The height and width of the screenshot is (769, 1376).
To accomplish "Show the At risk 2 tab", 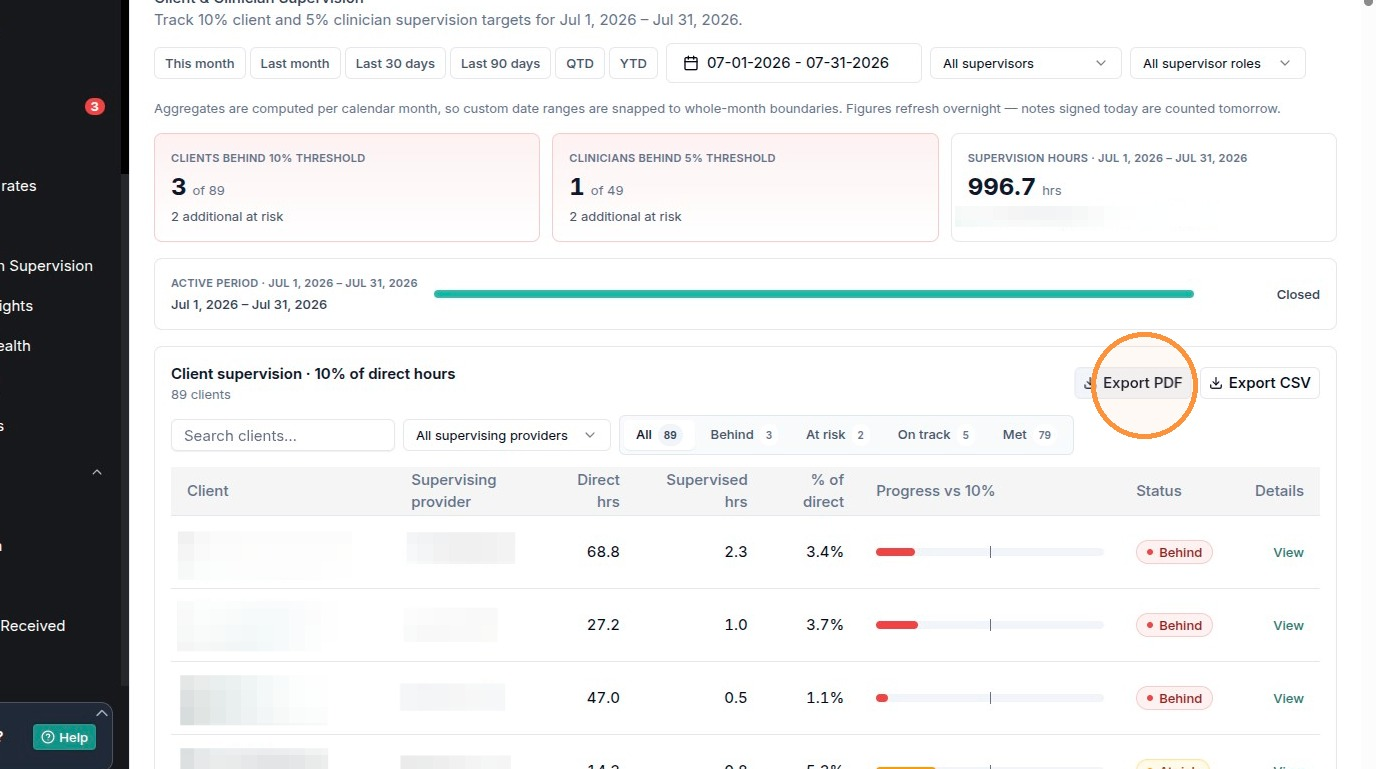I will coord(837,435).
